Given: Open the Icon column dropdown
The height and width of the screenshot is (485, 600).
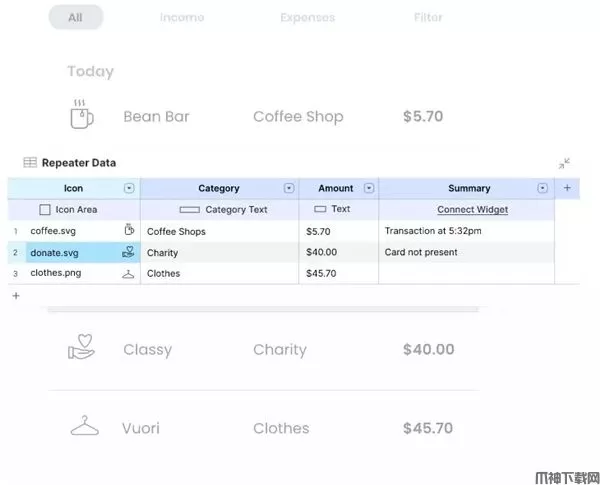Looking at the screenshot, I should 128,188.
